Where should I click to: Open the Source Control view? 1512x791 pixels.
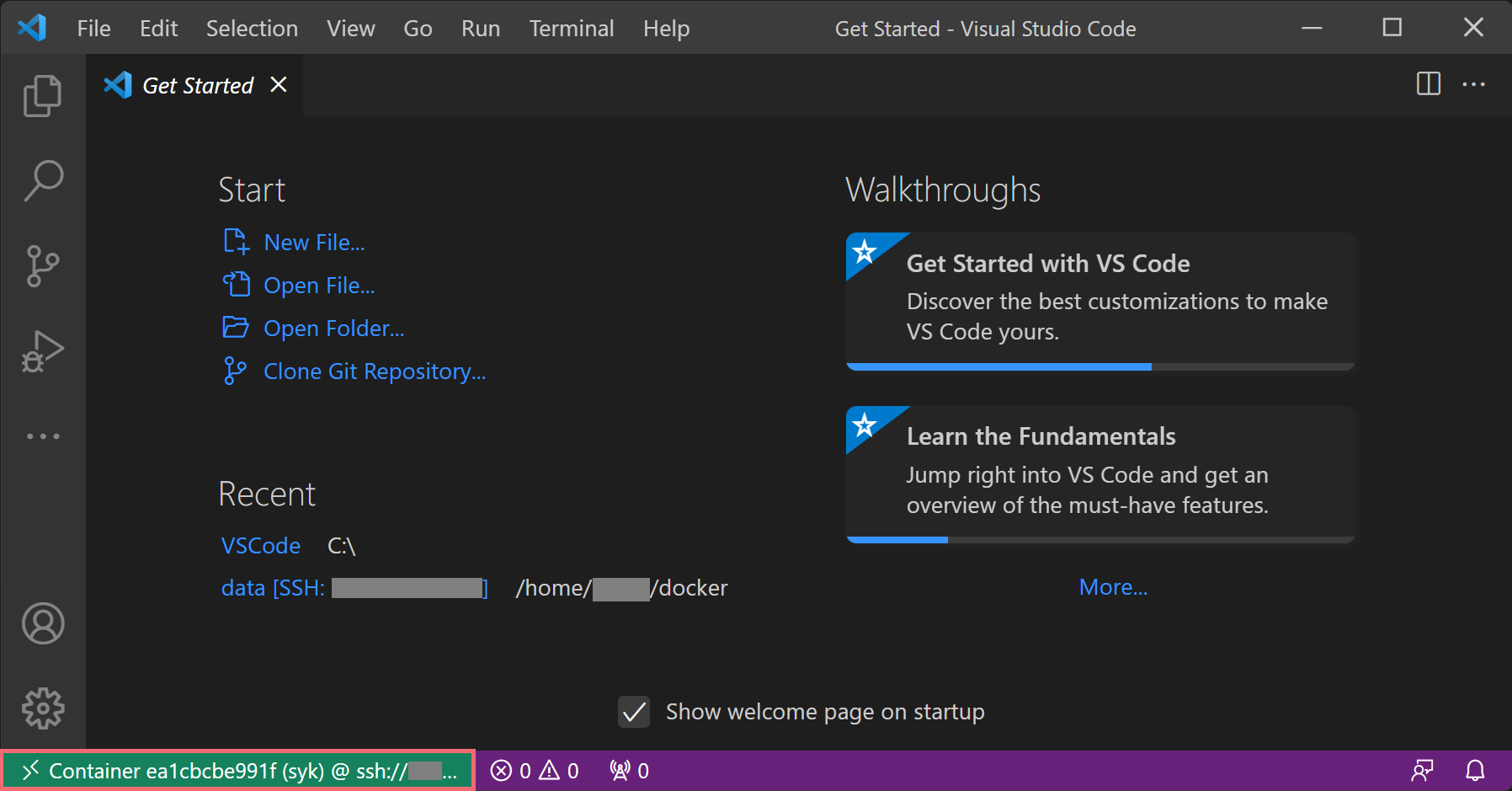click(x=43, y=266)
